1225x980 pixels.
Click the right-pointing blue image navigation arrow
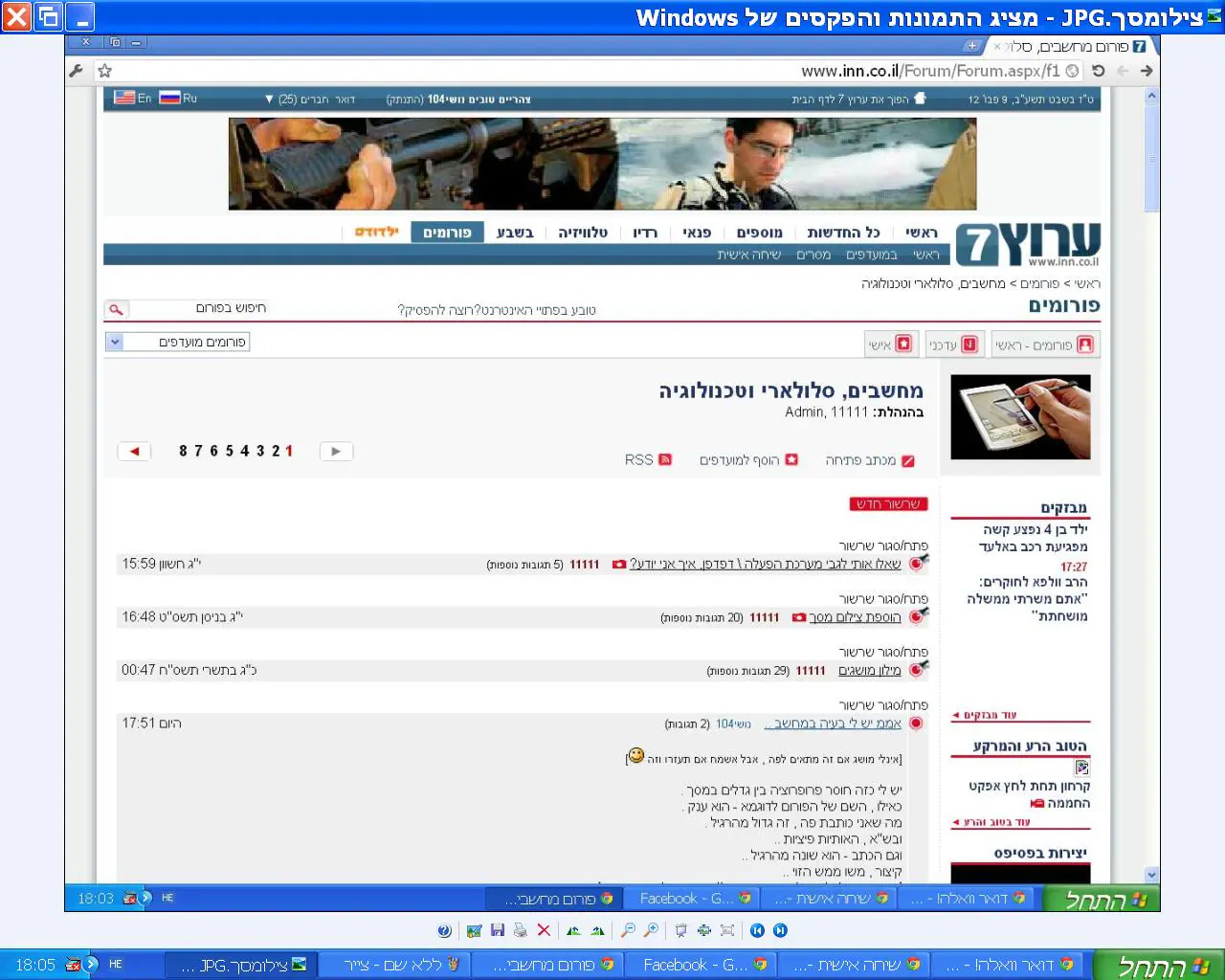pos(780,930)
